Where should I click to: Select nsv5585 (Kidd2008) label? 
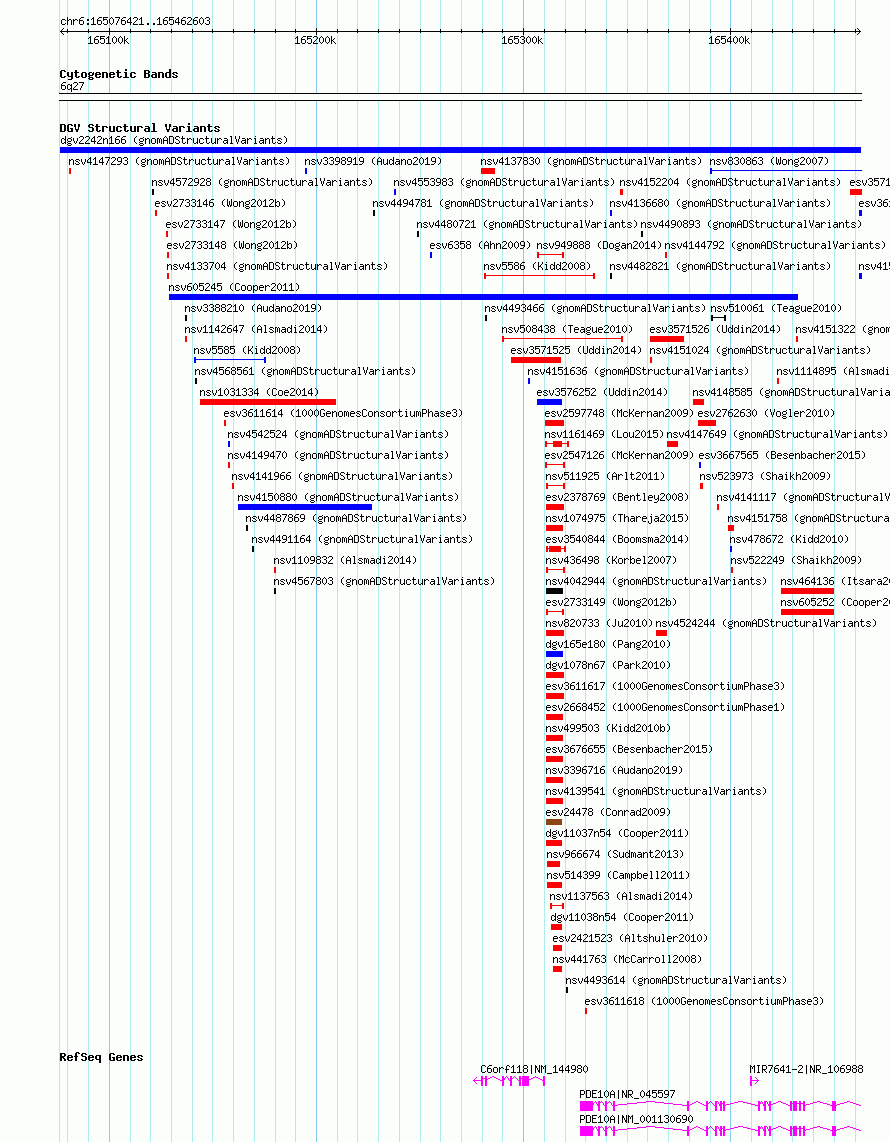[x=248, y=351]
